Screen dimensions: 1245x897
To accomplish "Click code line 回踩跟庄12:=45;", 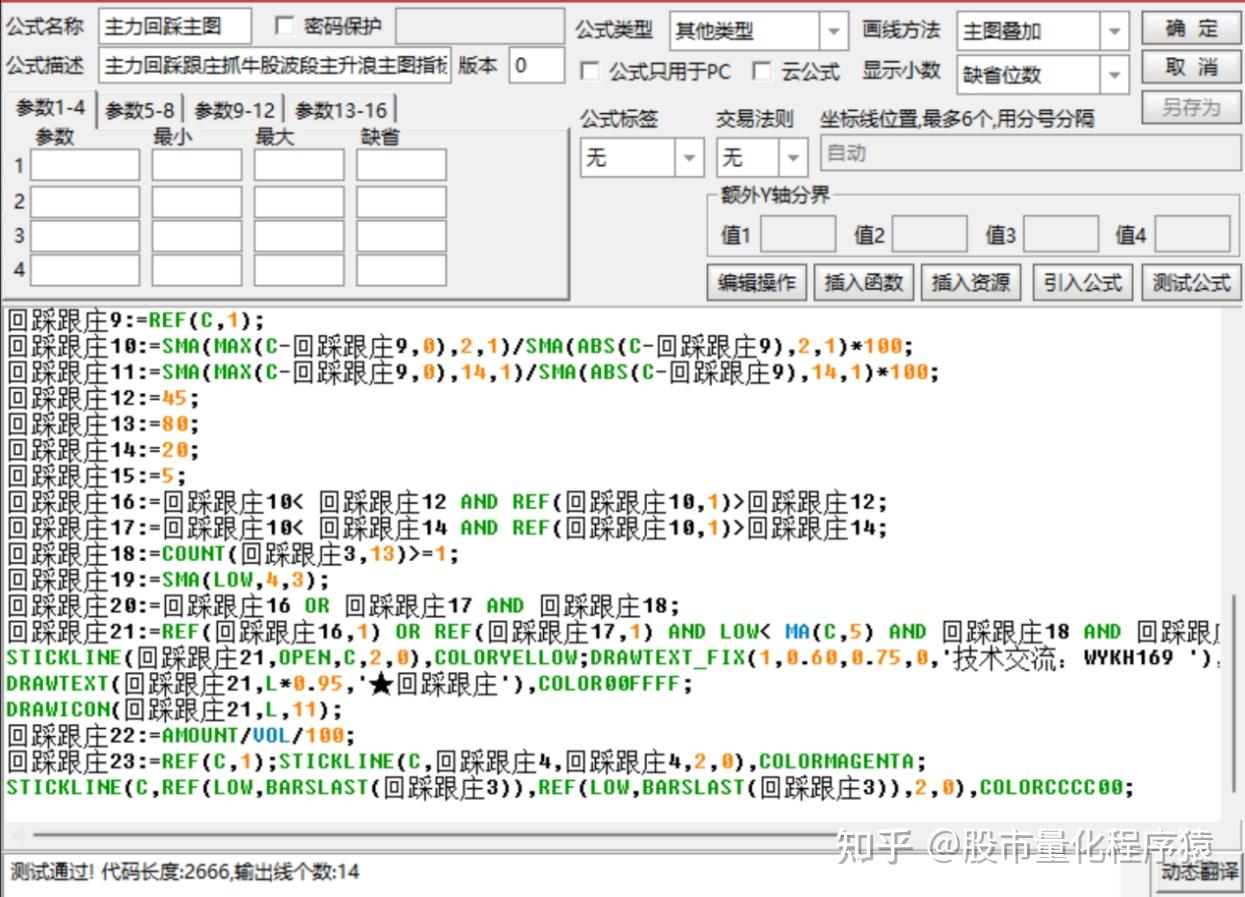I will tap(102, 398).
